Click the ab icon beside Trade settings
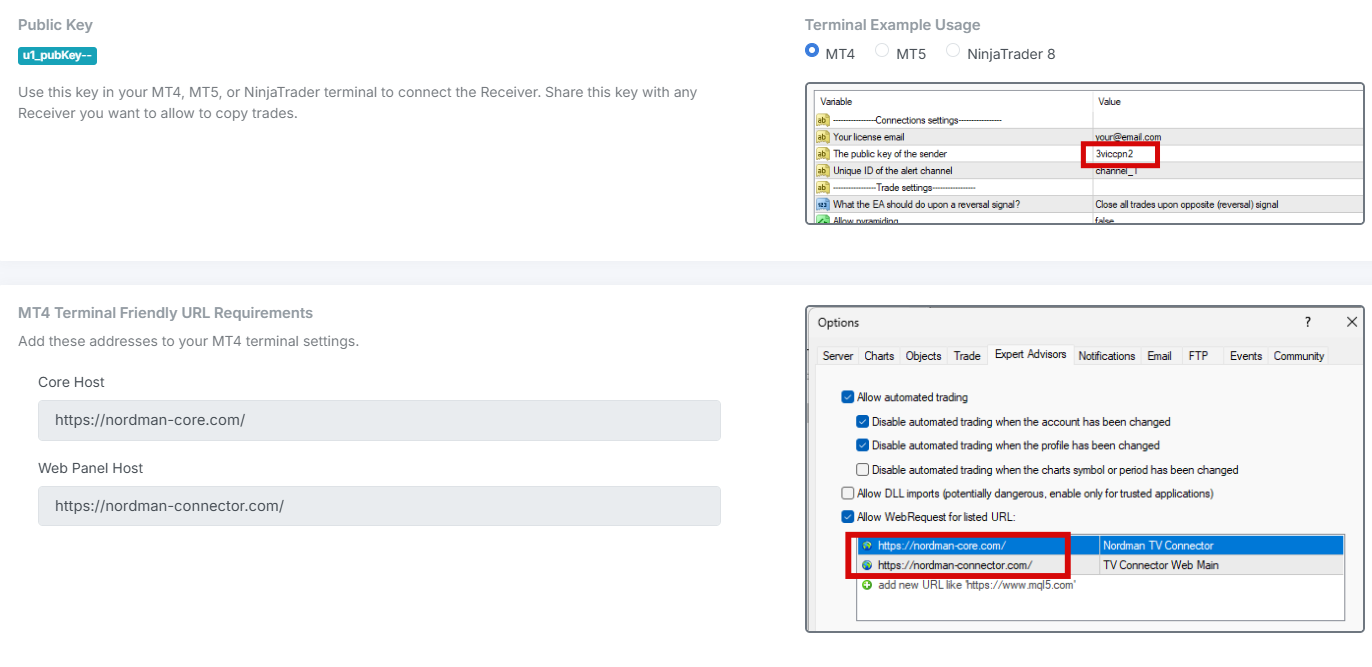Screen dimensions: 1372x667 click(x=823, y=187)
